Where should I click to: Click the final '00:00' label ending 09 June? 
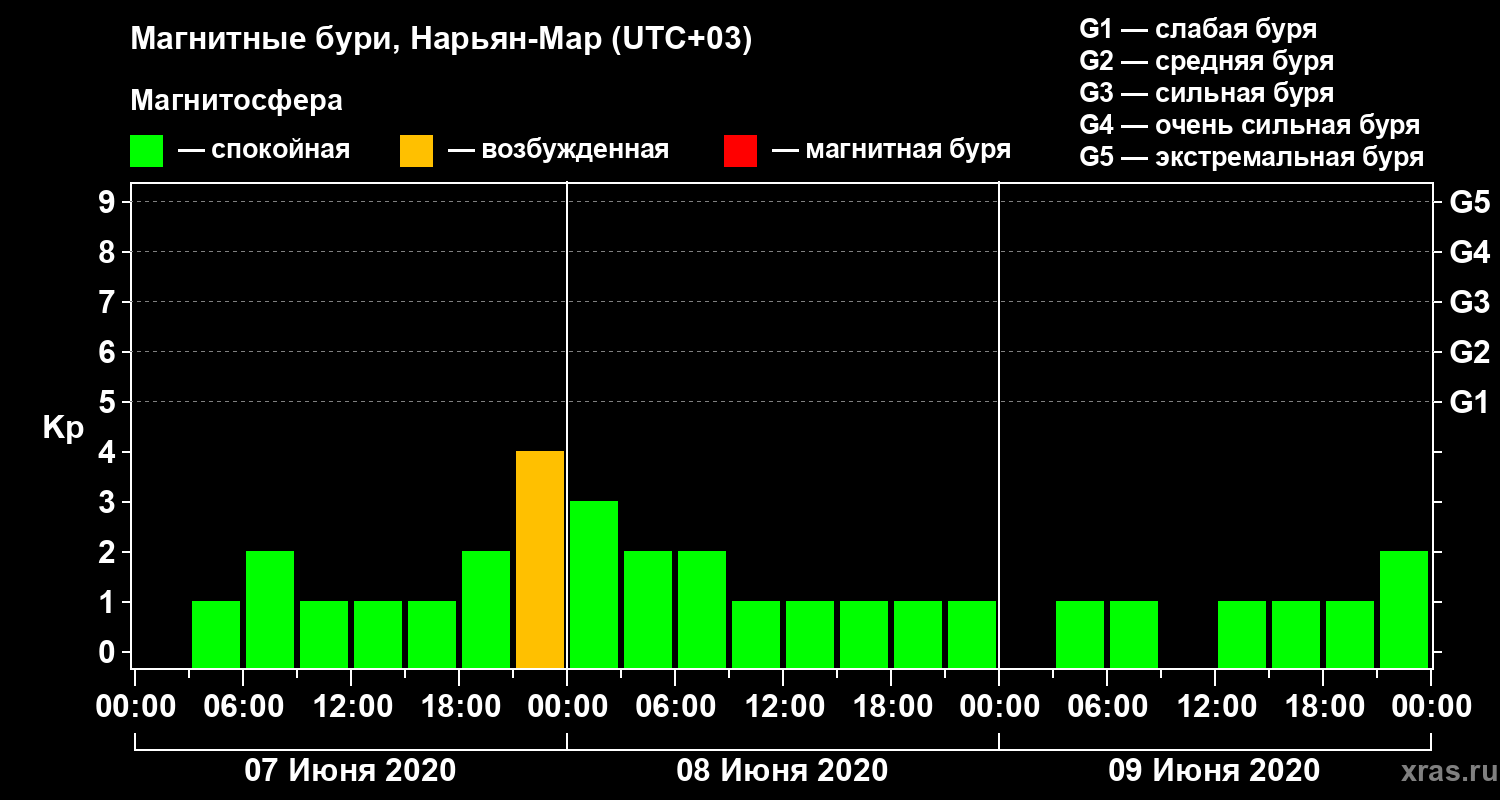(1431, 707)
